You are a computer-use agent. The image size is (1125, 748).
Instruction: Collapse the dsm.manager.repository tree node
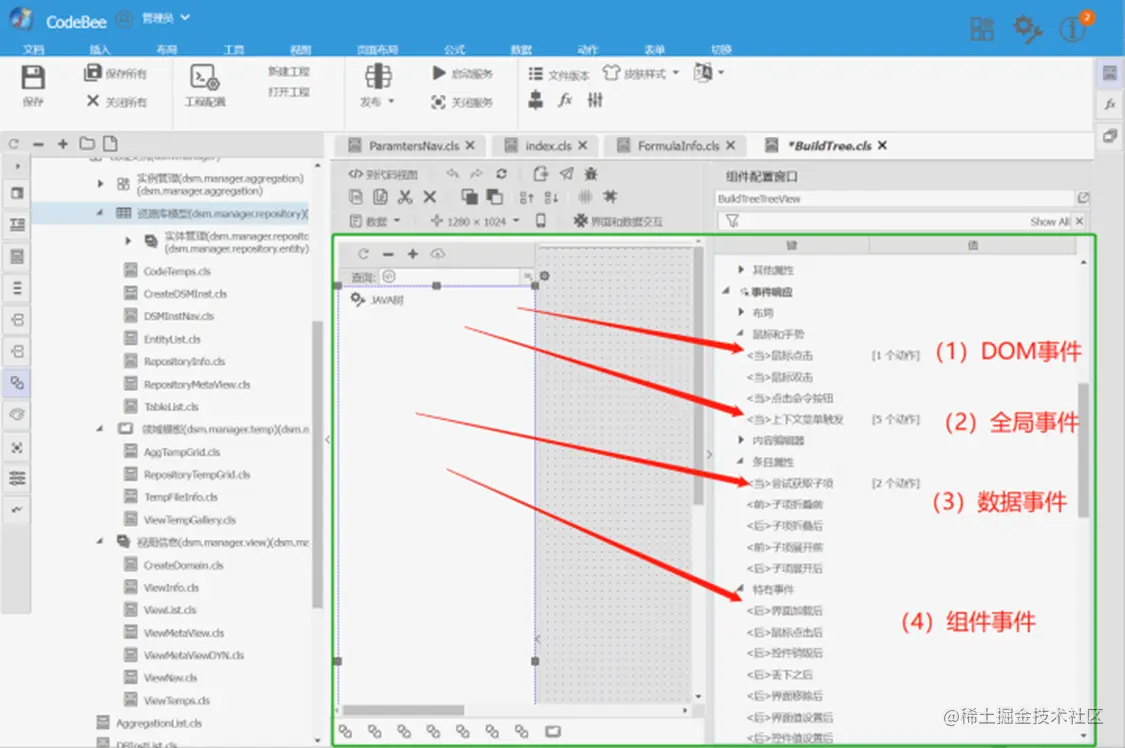100,212
